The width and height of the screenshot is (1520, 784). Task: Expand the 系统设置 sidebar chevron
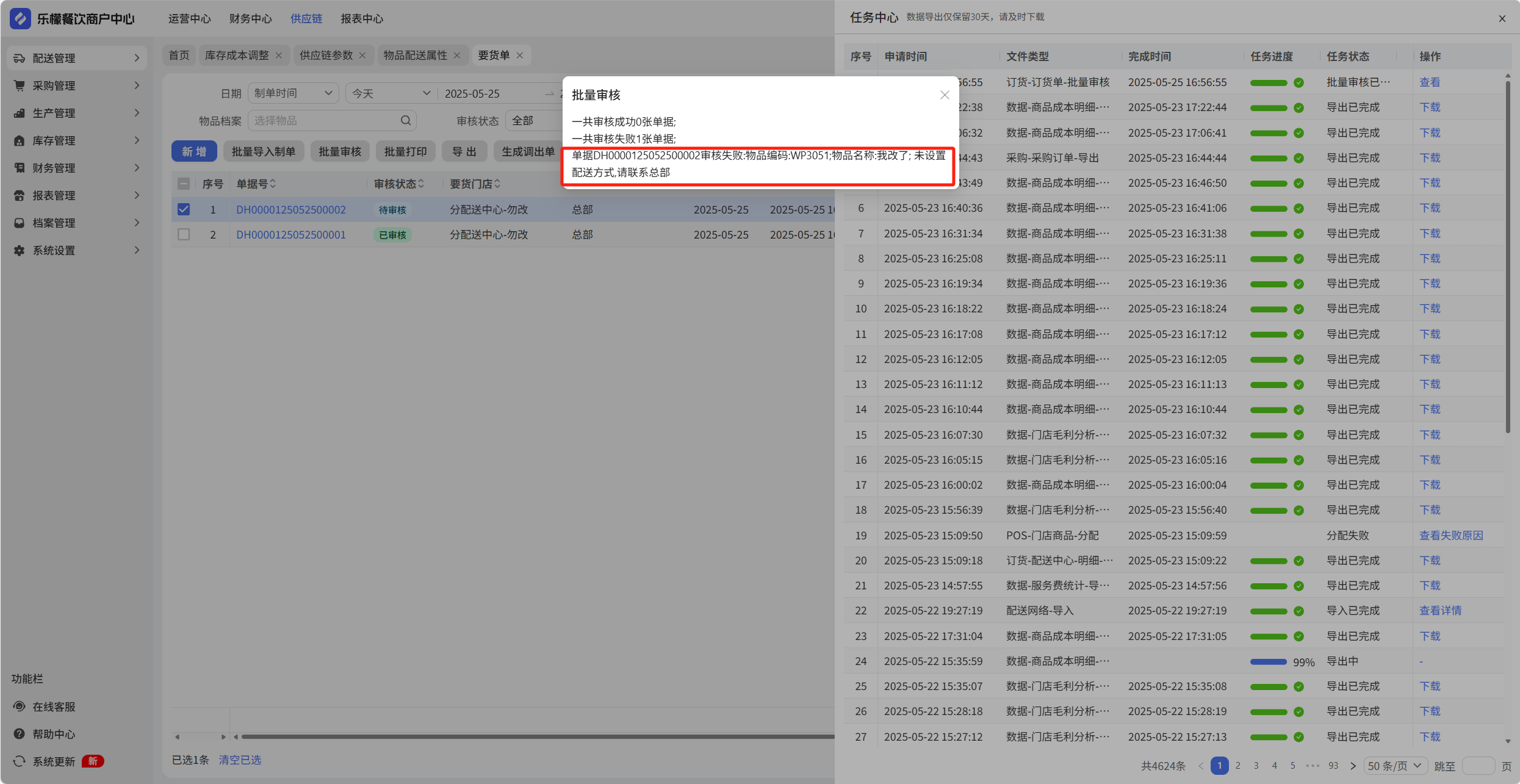(x=137, y=250)
